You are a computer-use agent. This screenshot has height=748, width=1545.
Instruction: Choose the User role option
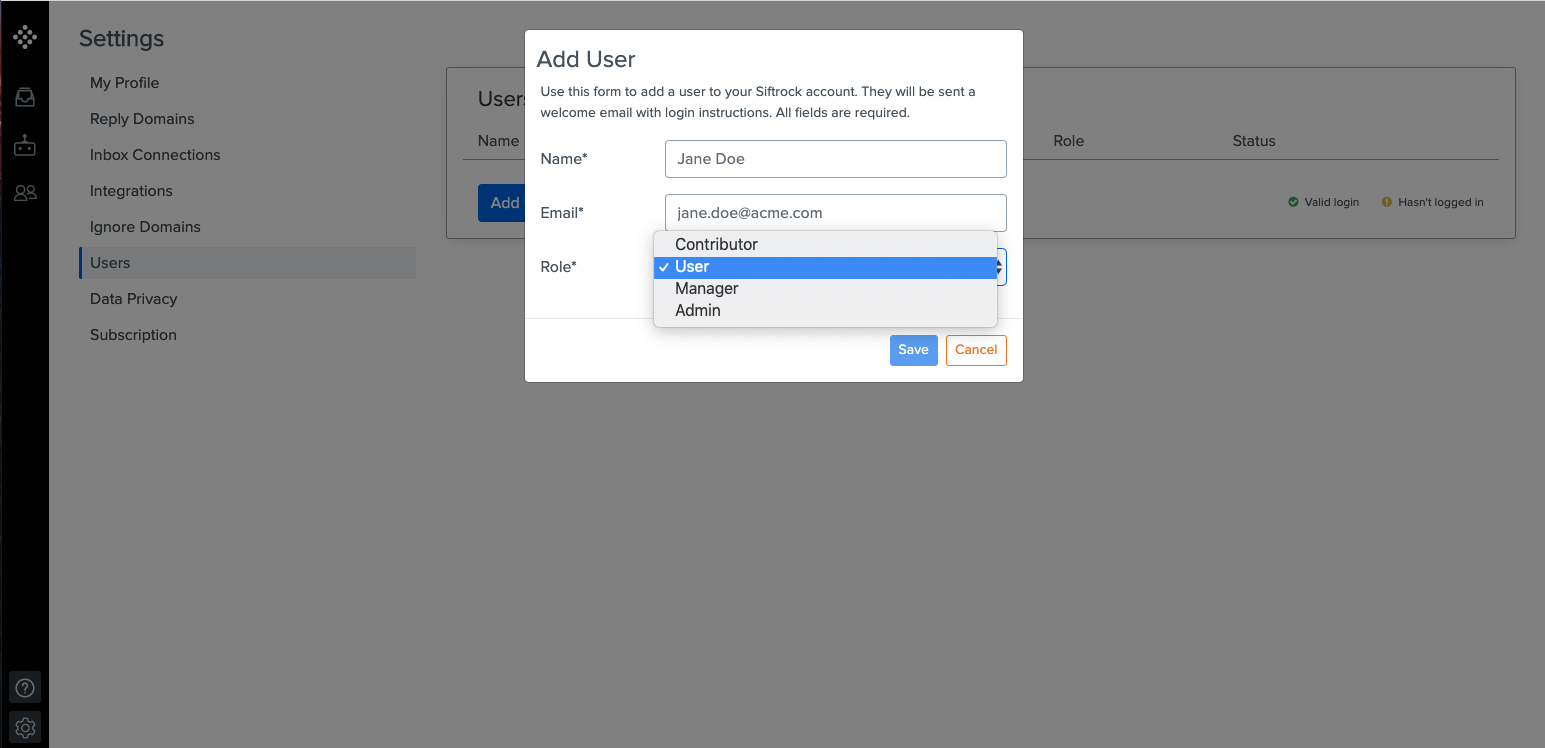(825, 267)
